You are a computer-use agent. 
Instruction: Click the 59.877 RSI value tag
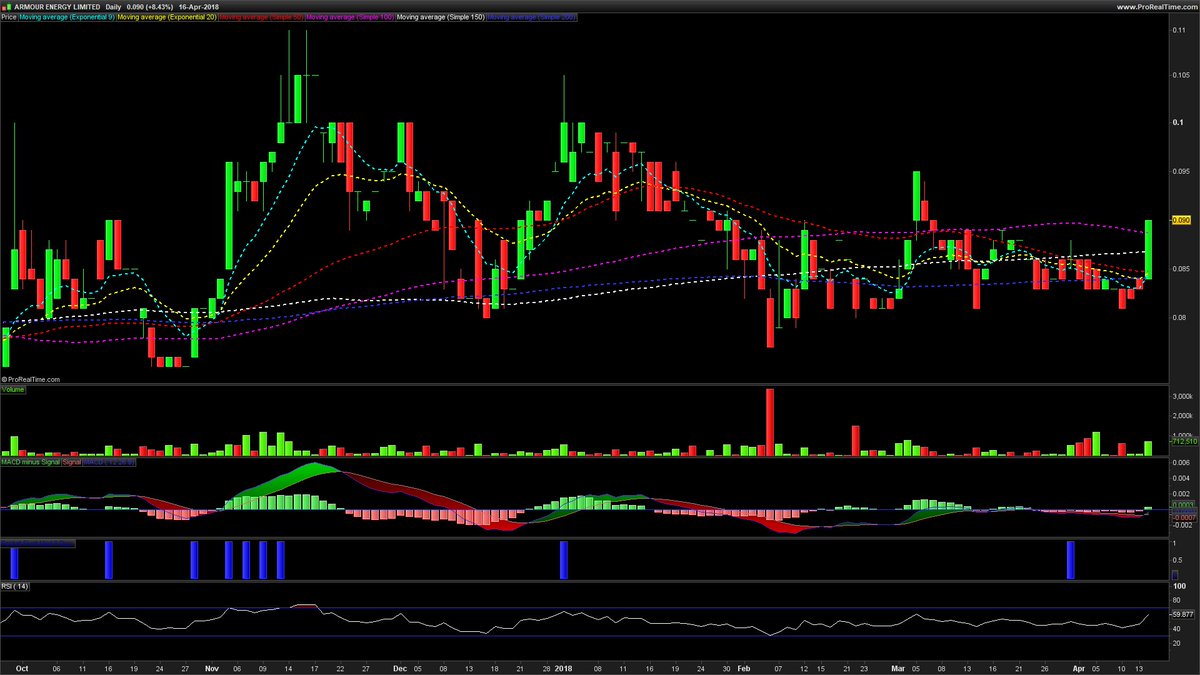(1183, 614)
